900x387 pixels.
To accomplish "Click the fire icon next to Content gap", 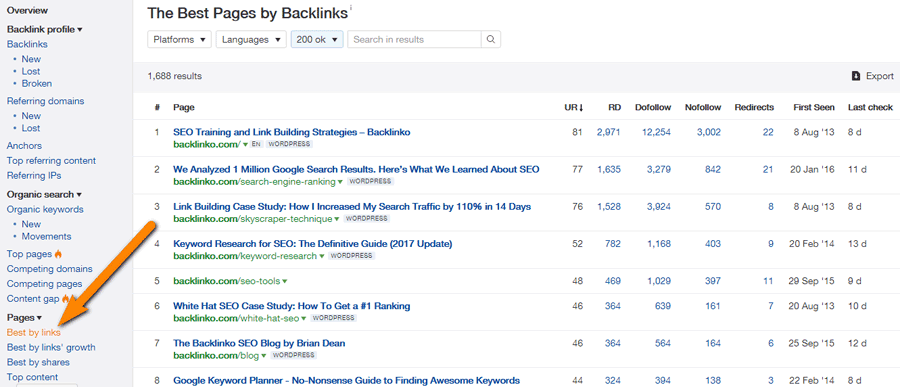I will coord(65,299).
